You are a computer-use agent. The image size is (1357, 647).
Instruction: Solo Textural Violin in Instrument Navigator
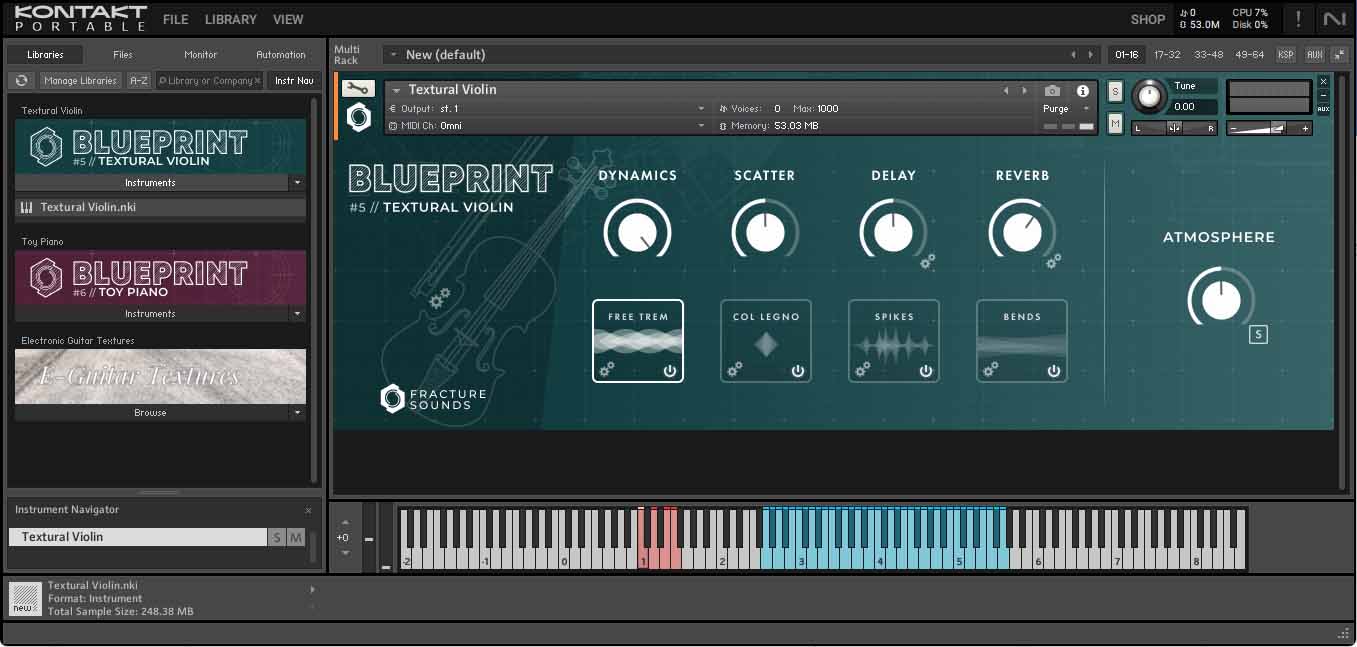click(277, 537)
